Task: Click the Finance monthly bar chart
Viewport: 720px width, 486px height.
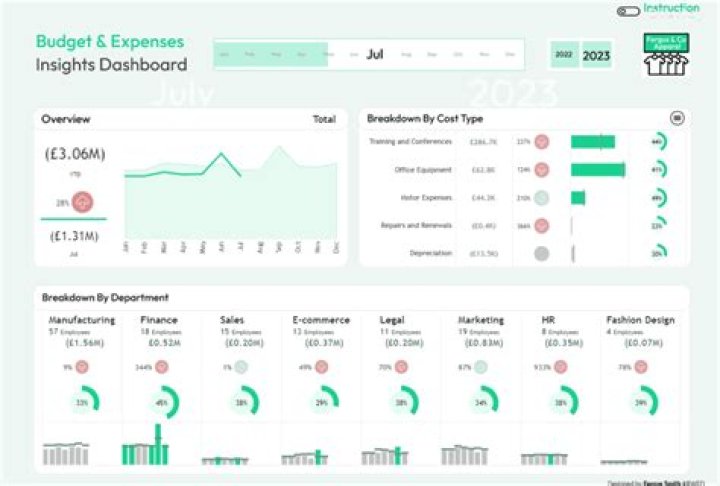Action: tap(160, 450)
